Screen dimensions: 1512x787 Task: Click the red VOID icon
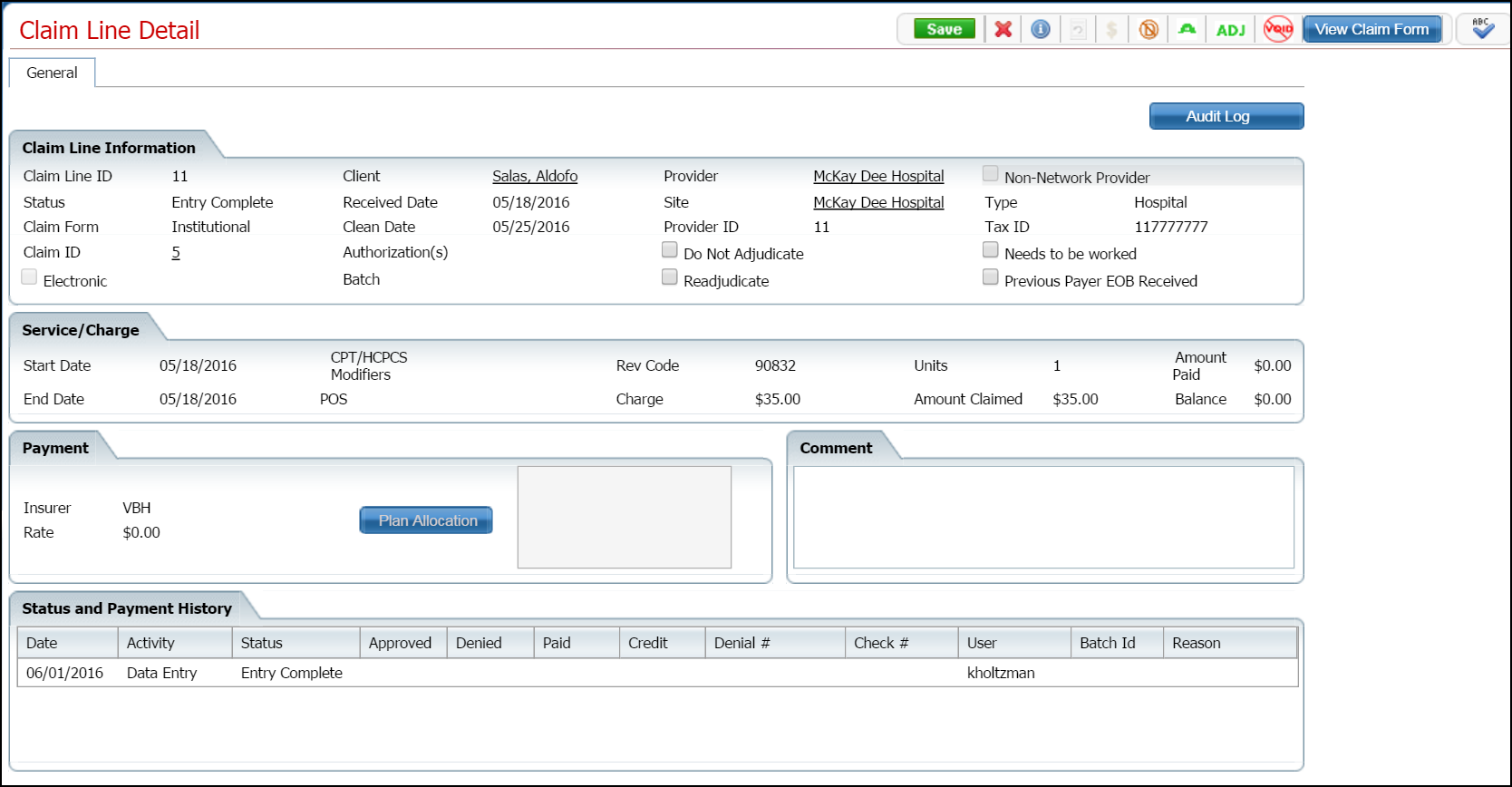[x=1278, y=29]
